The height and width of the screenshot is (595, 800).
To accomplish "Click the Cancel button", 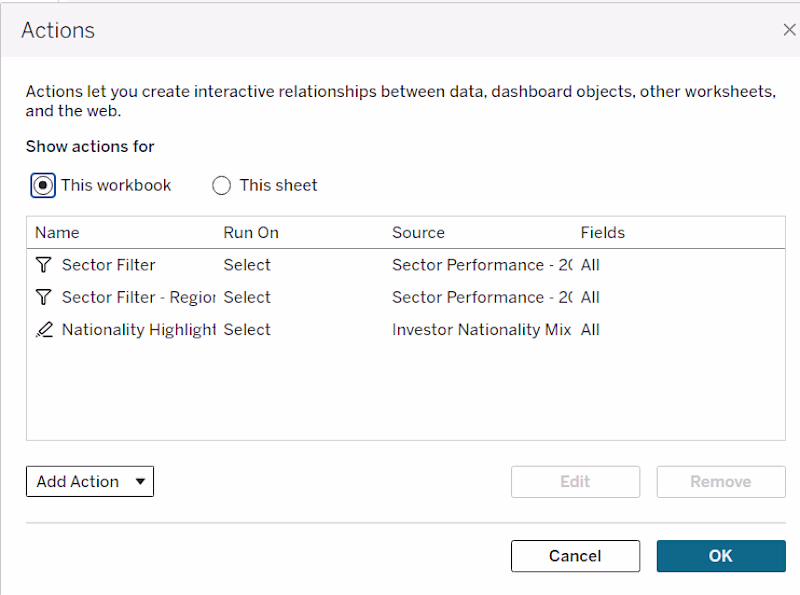I will 575,556.
